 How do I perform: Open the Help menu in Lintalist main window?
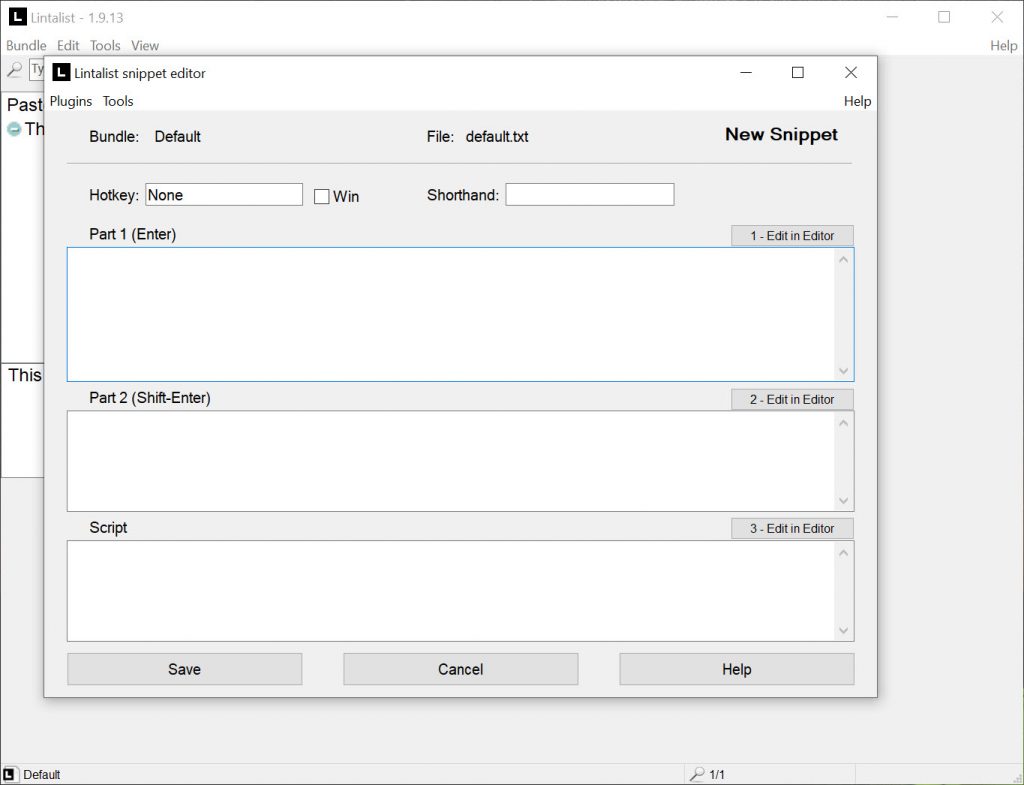point(1003,45)
